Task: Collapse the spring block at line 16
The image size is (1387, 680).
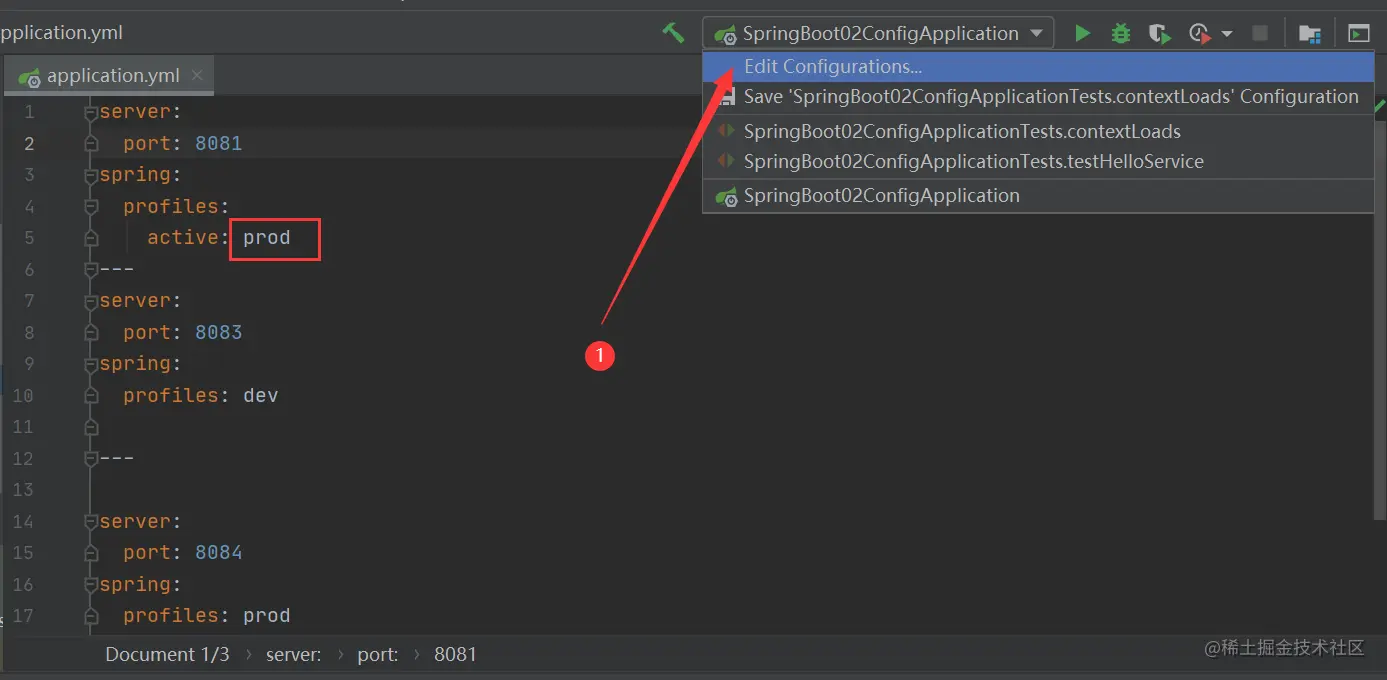Action: tap(91, 585)
